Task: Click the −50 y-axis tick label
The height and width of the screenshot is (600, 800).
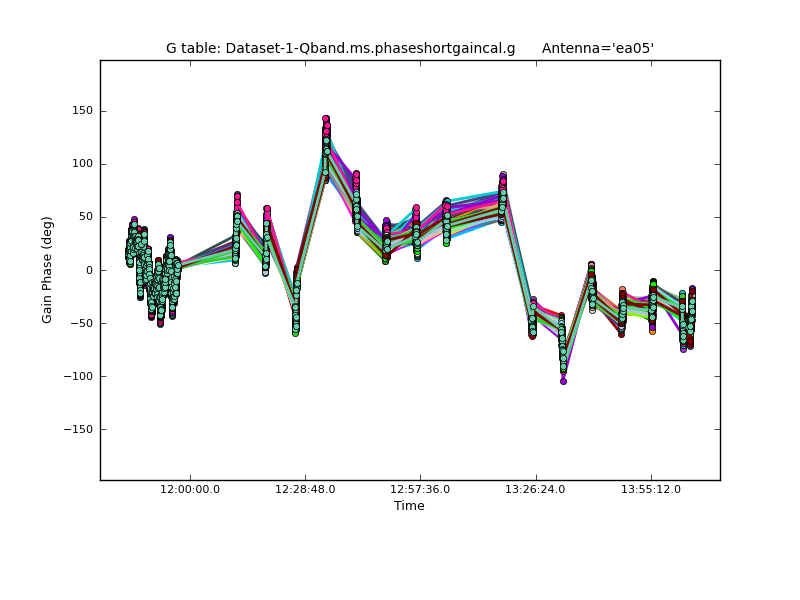Action: click(83, 323)
